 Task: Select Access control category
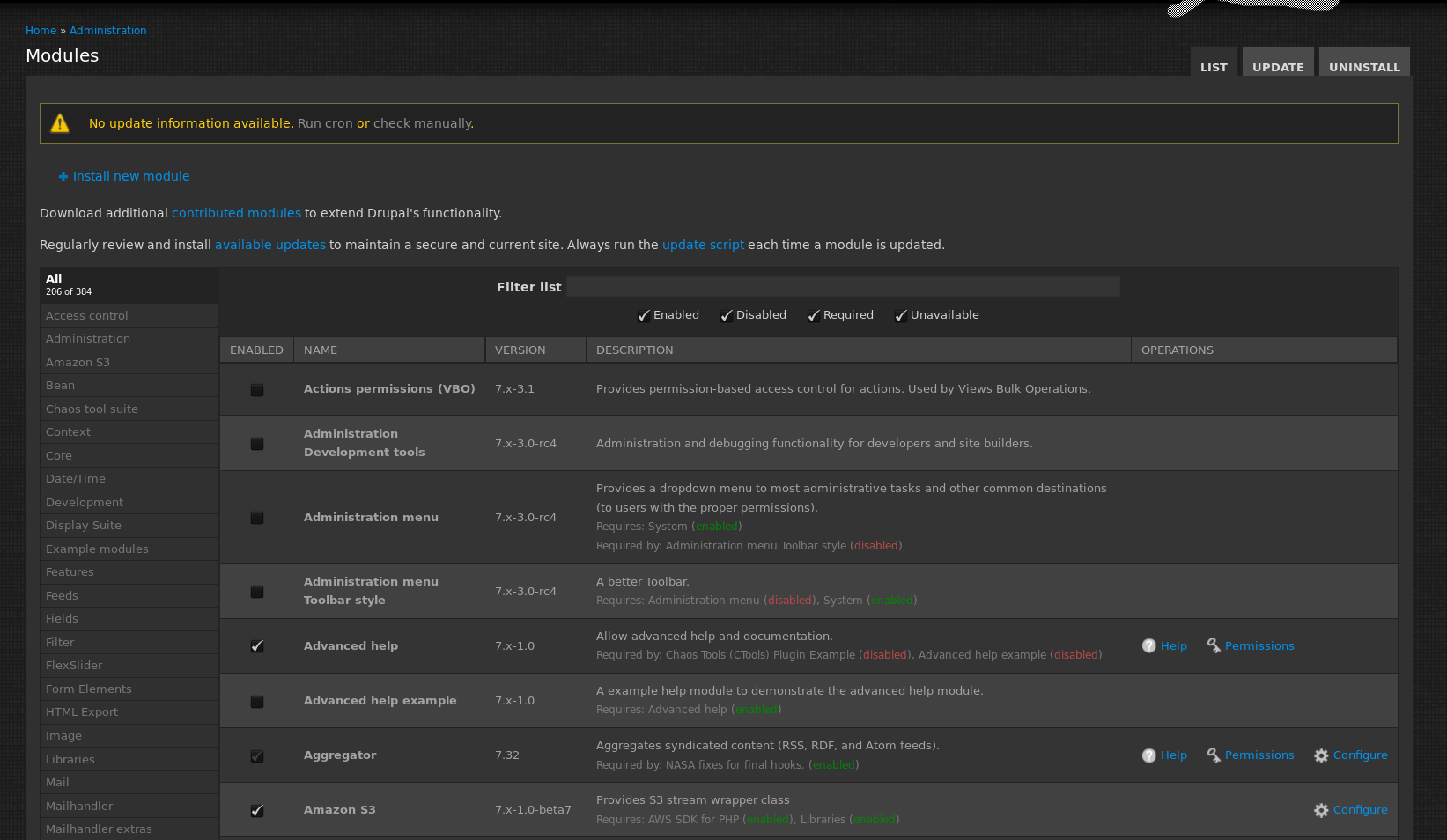(x=129, y=315)
